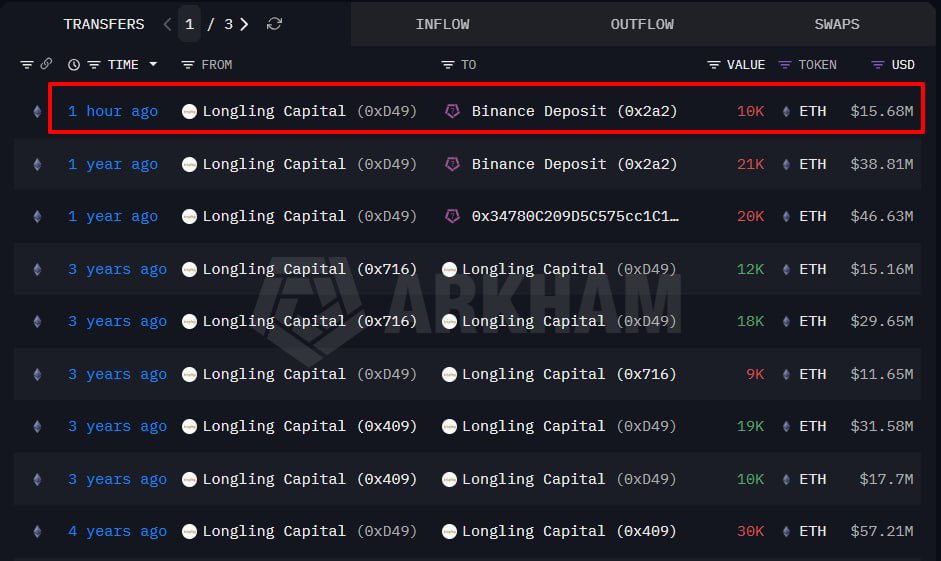941x561 pixels.
Task: Filter by TO column
Action: 448,65
